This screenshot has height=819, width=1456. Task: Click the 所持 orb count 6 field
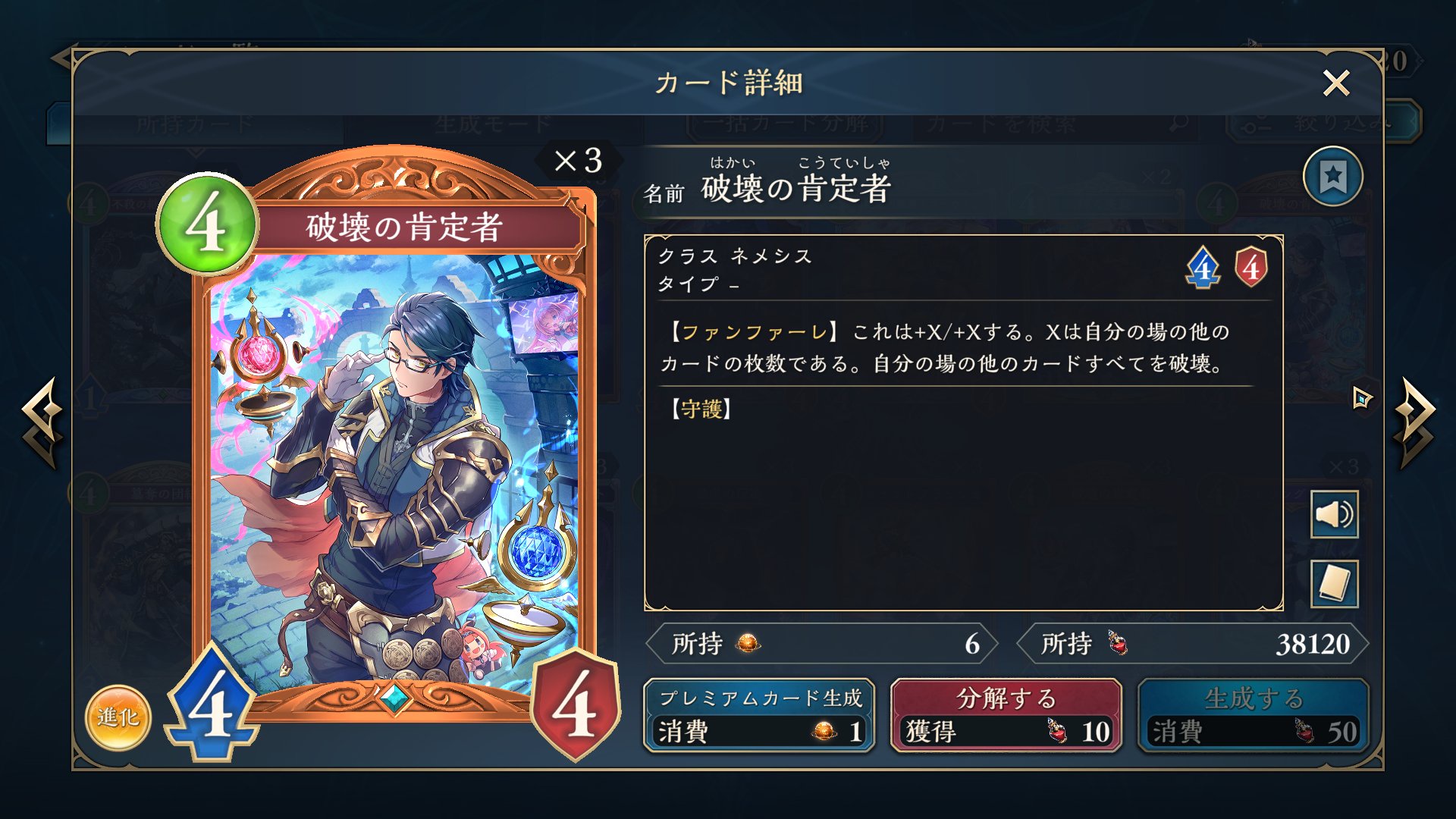[821, 644]
